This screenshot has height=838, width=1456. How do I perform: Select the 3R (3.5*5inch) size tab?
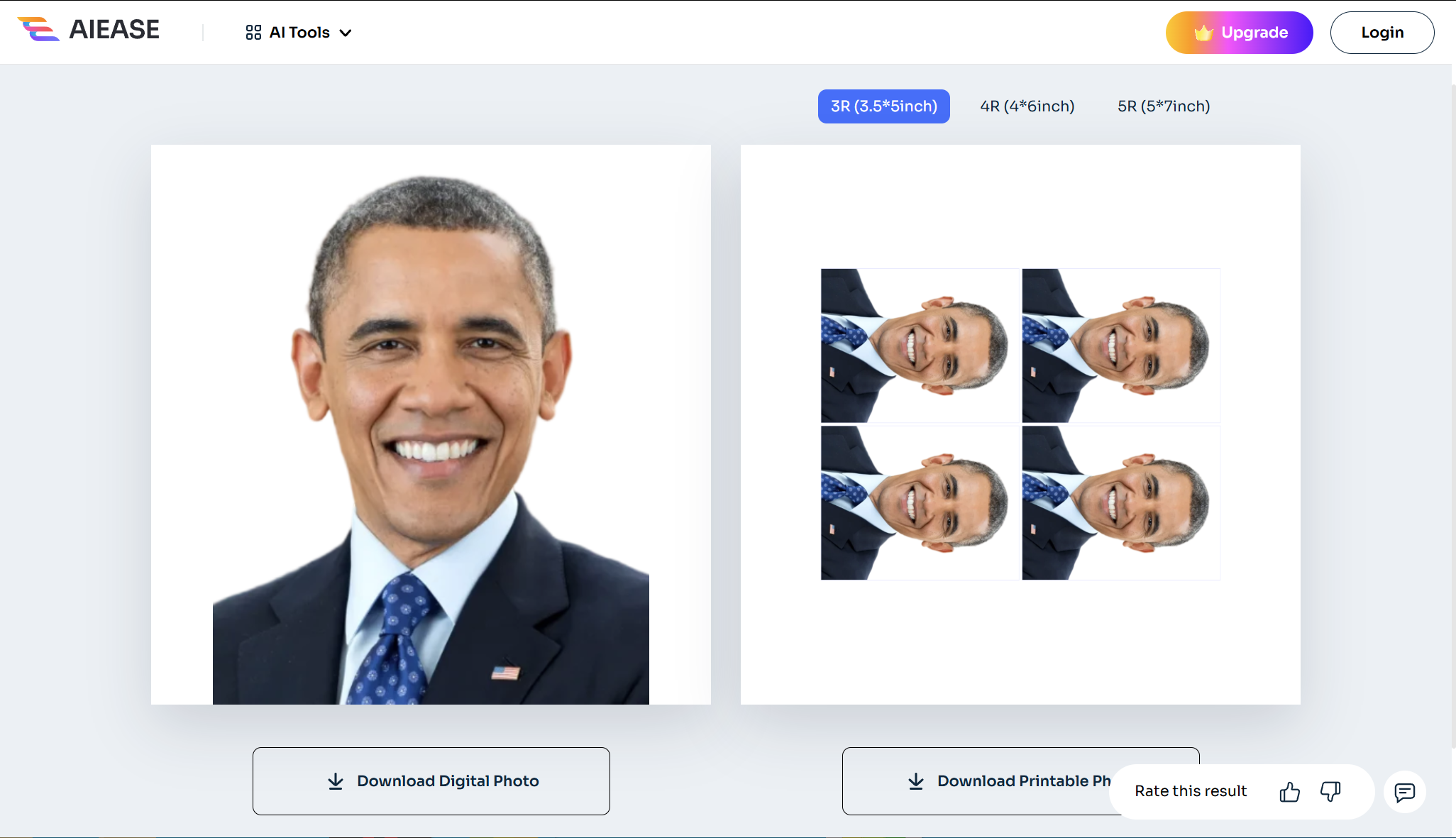coord(883,106)
